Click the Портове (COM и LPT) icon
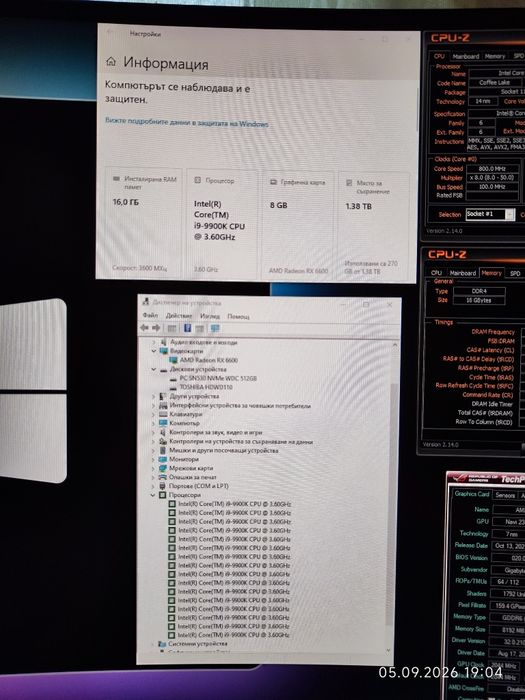This screenshot has width=525, height=700. click(x=163, y=486)
